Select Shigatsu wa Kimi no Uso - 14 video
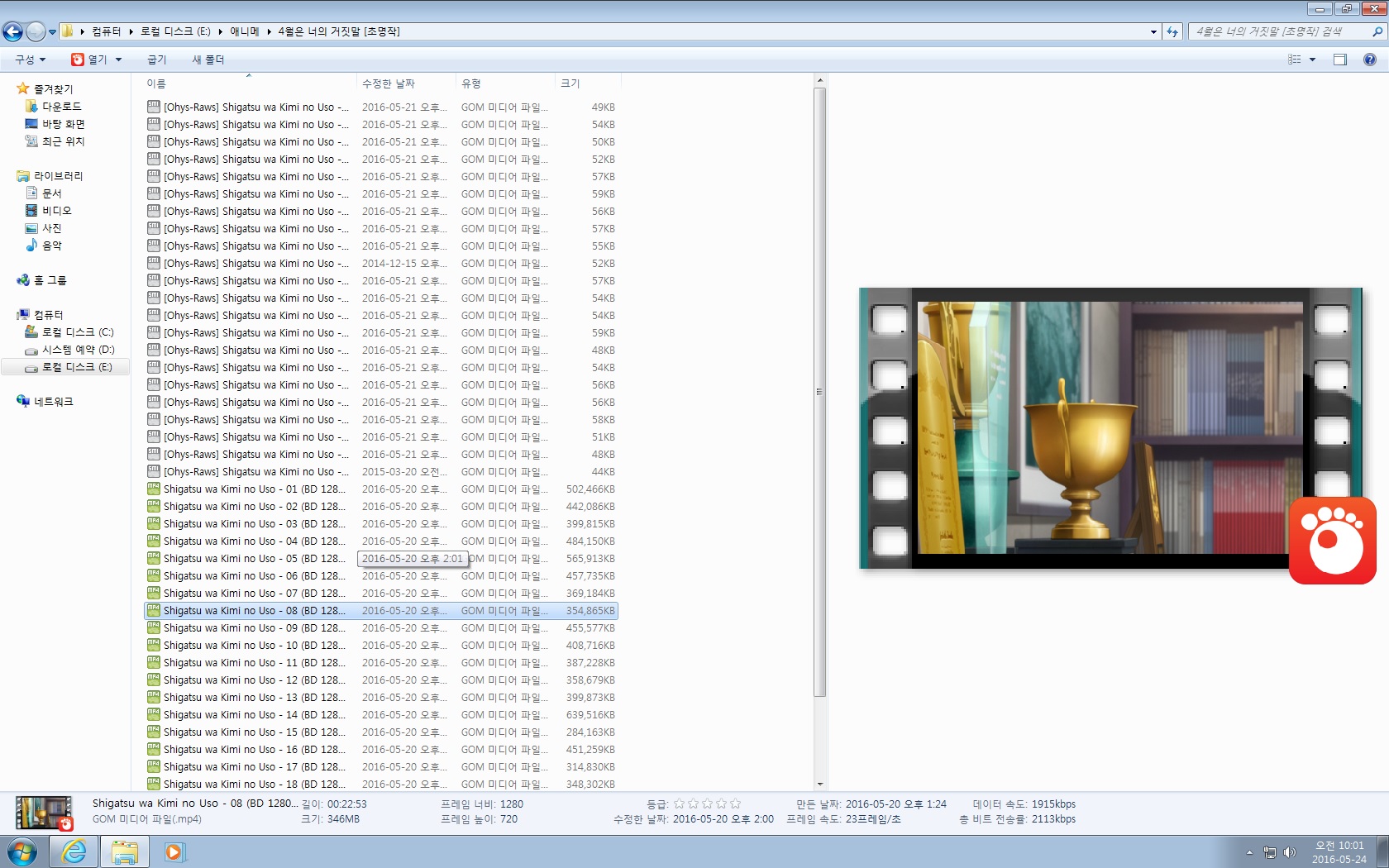 (380, 714)
